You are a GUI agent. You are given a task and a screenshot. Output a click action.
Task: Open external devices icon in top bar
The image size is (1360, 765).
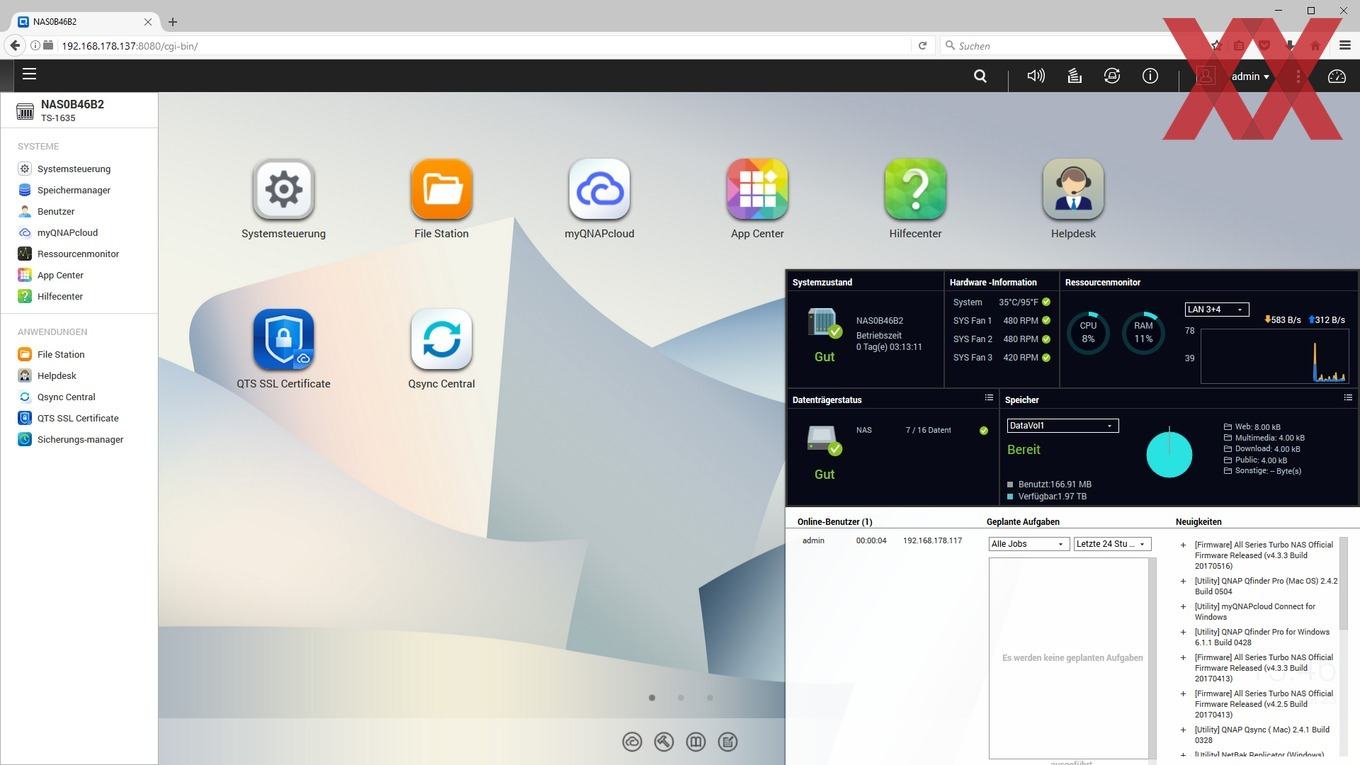[x=1112, y=76]
